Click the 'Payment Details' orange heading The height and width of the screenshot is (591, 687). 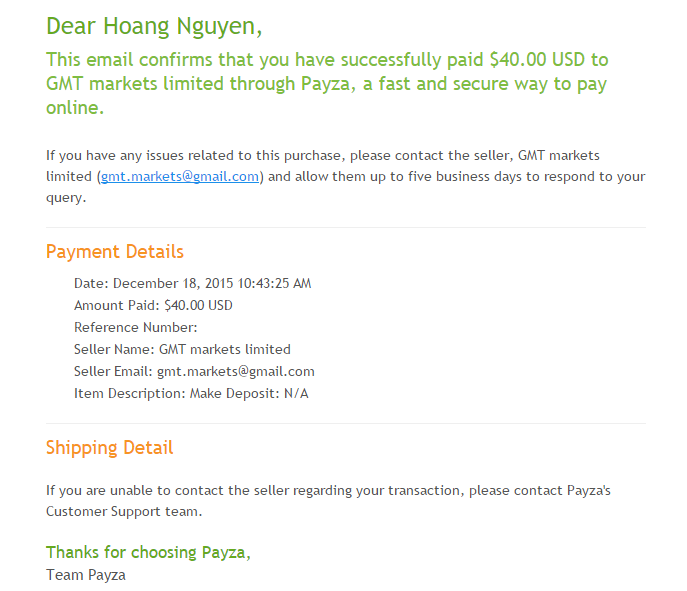pyautogui.click(x=115, y=251)
